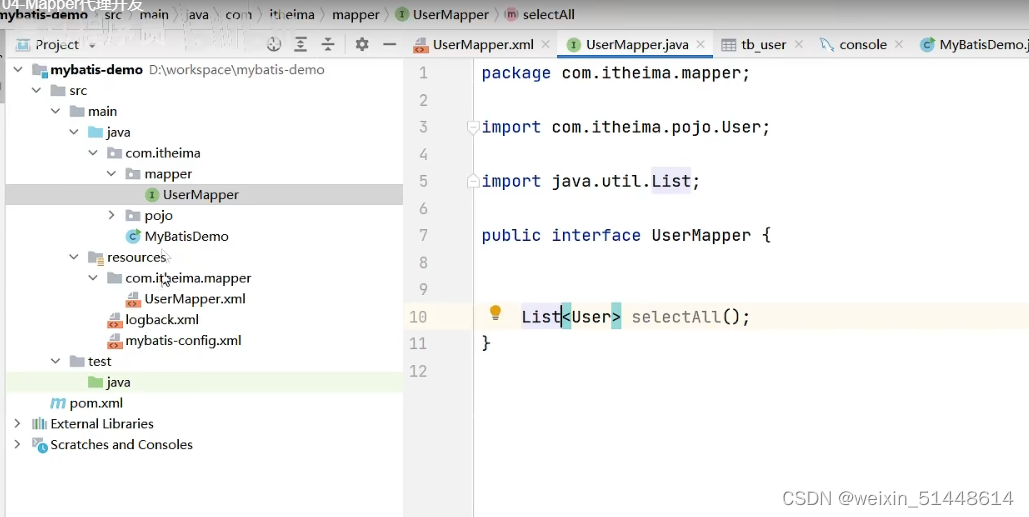This screenshot has width=1029, height=517.
Task: Click UserMapper interface name on line 7
Action: 701,236
